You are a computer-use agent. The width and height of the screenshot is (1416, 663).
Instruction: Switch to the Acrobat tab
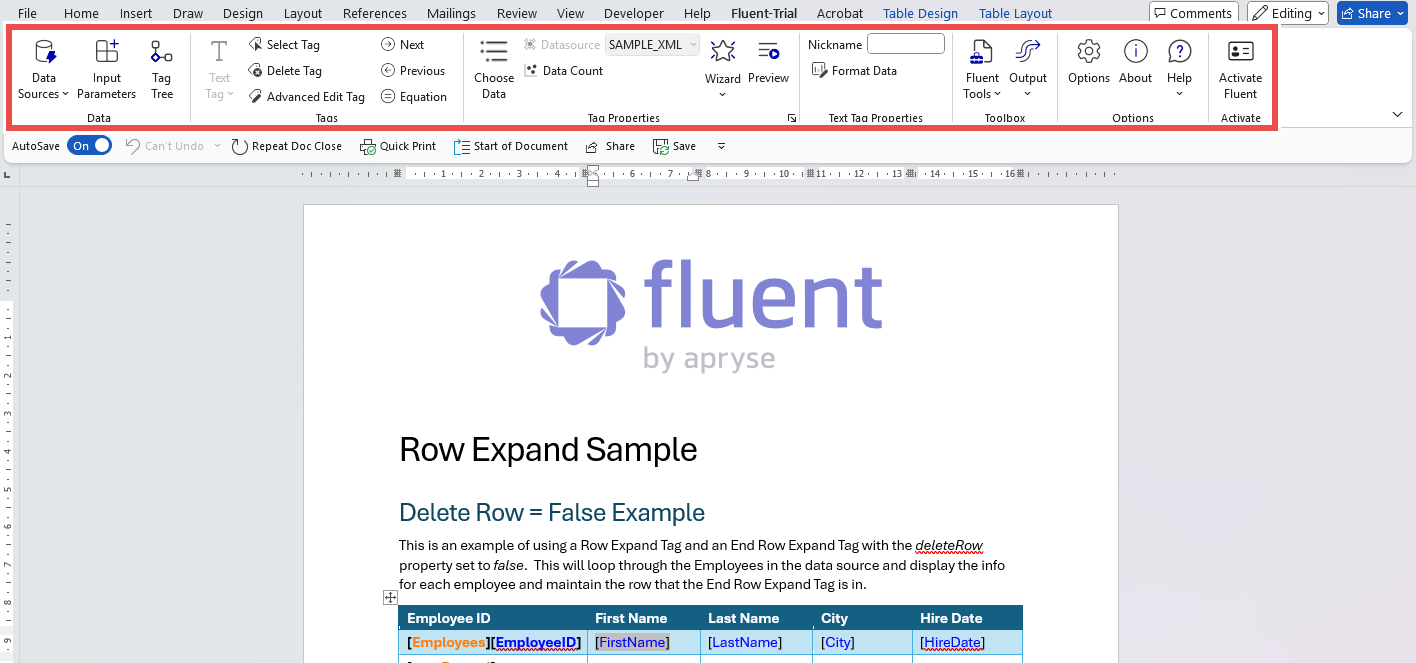click(x=840, y=13)
